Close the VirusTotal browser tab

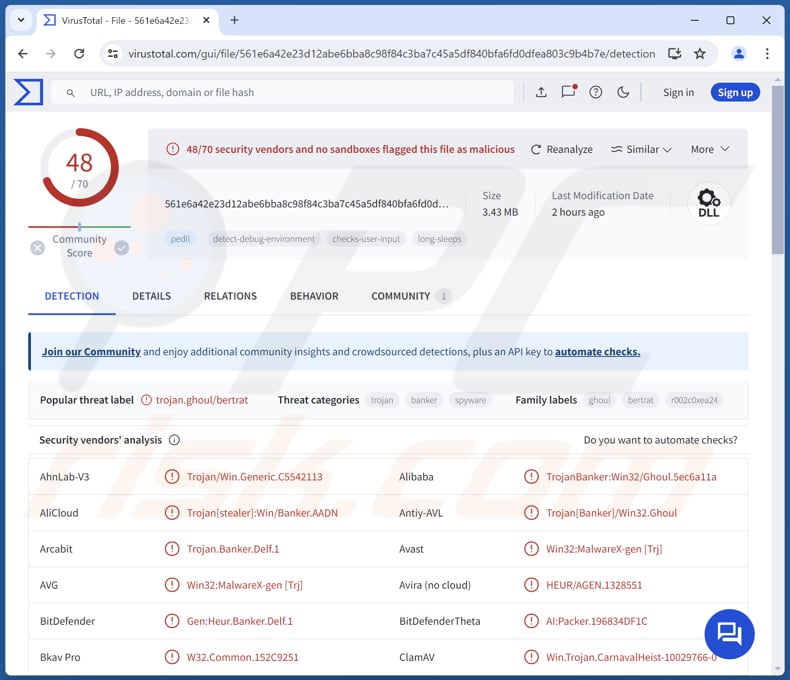click(206, 20)
